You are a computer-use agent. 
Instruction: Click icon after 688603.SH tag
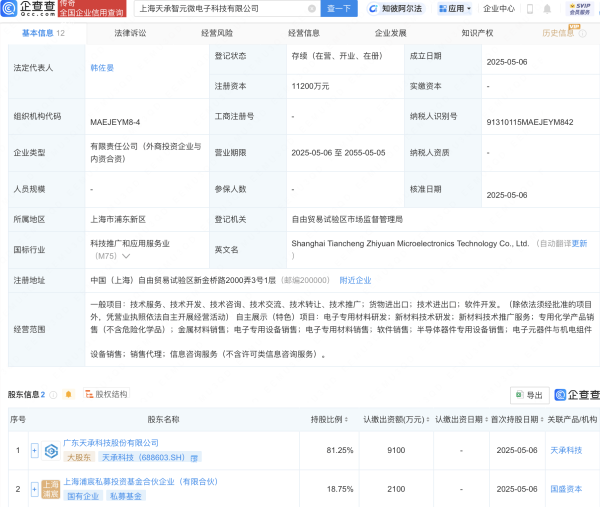[194, 458]
